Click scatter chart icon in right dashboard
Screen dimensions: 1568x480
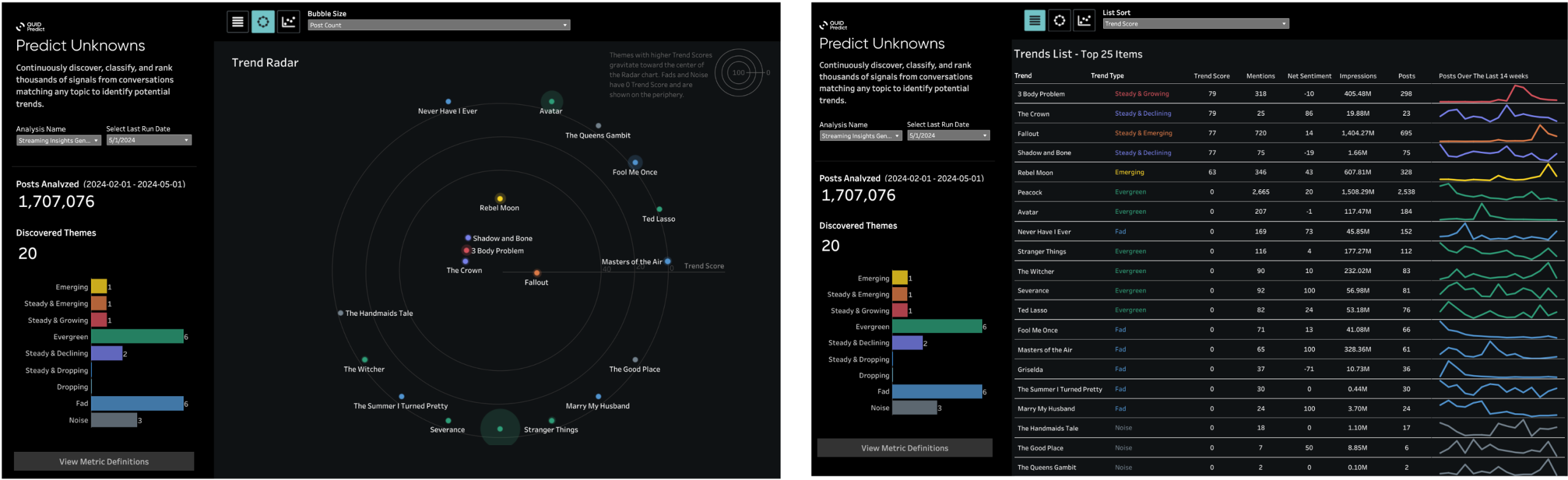1084,21
